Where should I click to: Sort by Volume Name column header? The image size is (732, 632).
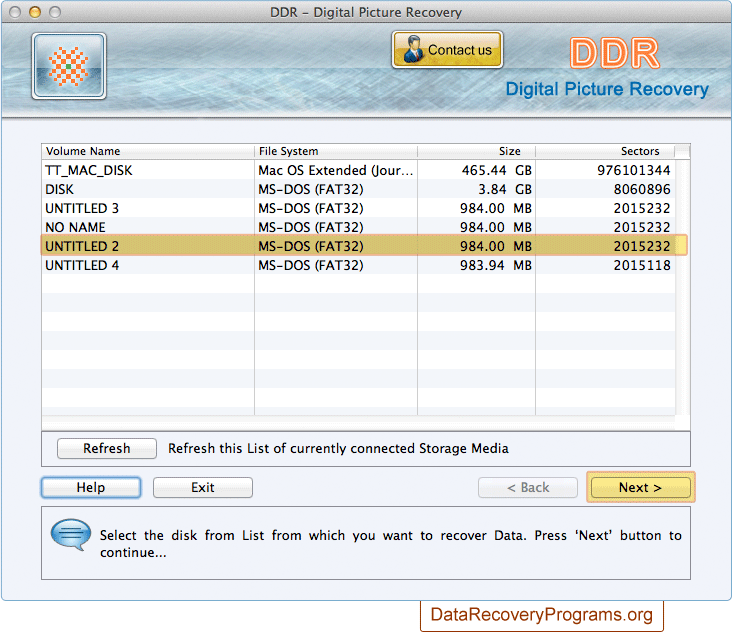pos(148,151)
